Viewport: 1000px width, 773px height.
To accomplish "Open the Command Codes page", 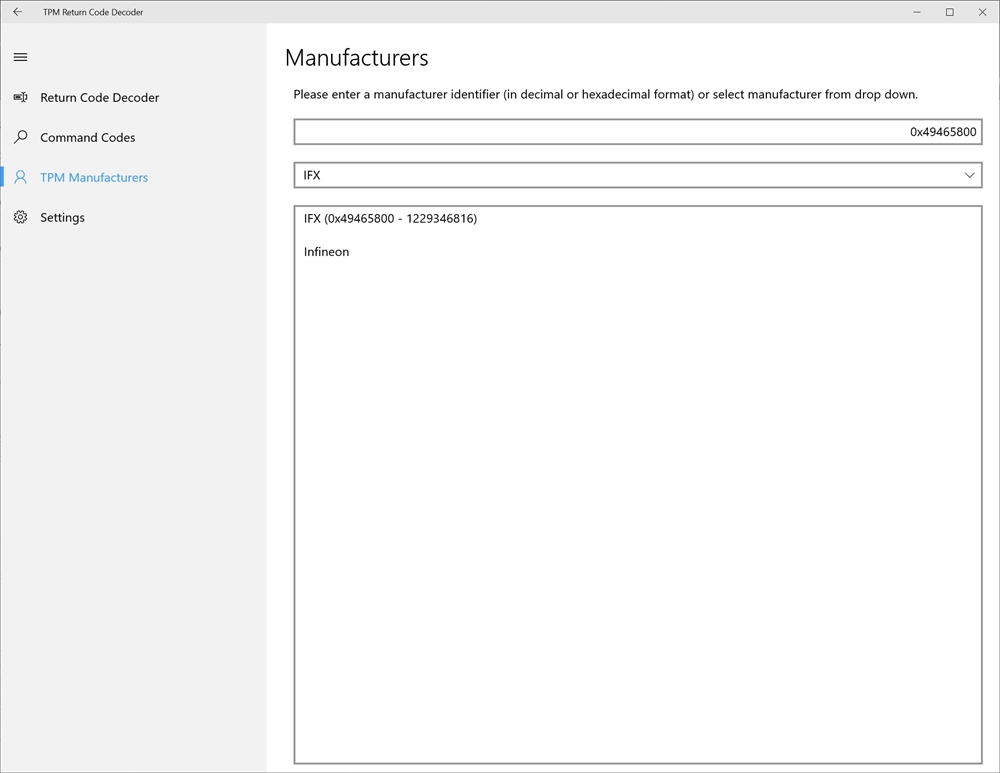I will (x=87, y=137).
